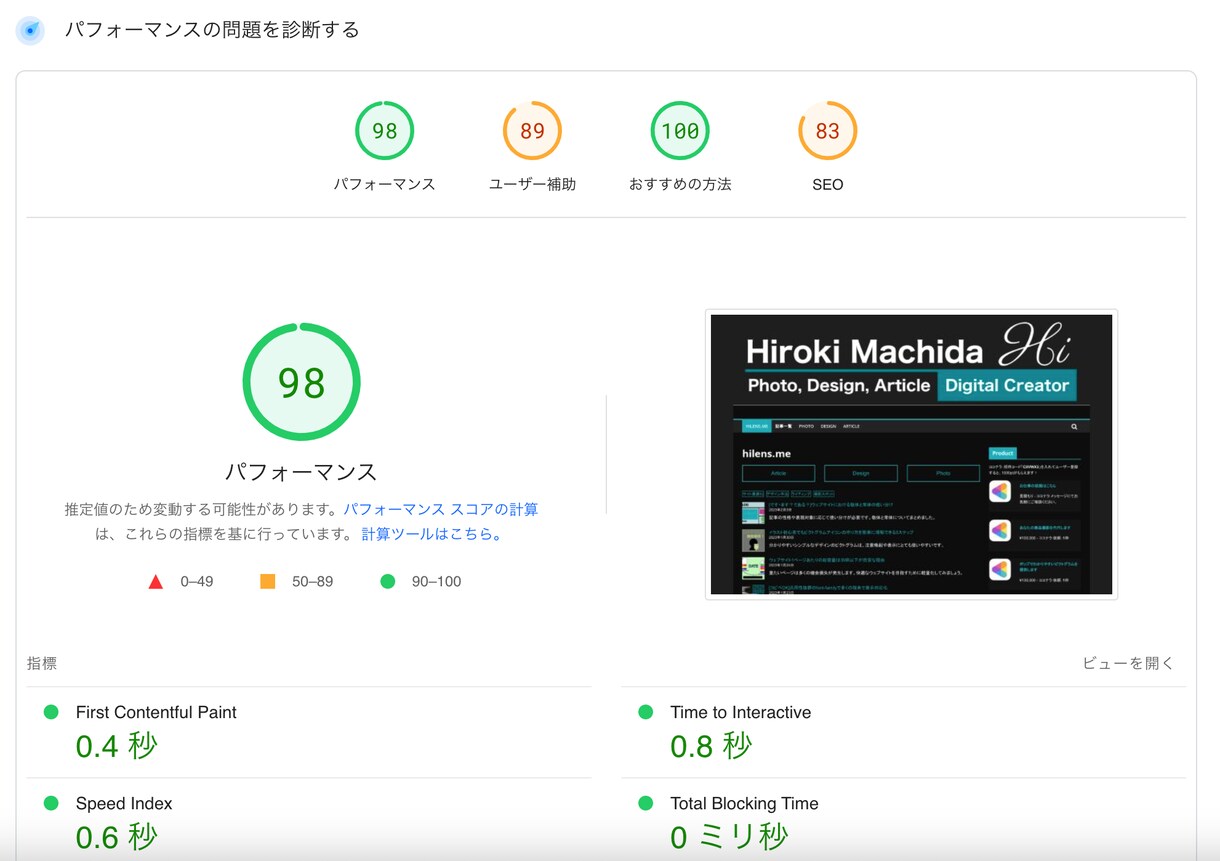Select the 98 Performance score gauge

(x=384, y=131)
